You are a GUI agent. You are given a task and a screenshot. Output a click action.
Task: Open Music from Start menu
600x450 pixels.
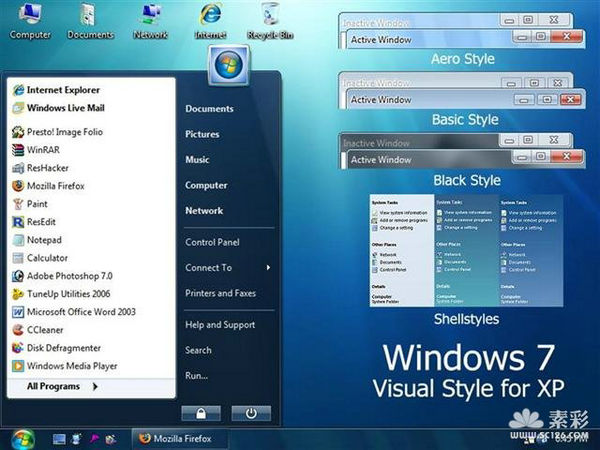[197, 160]
